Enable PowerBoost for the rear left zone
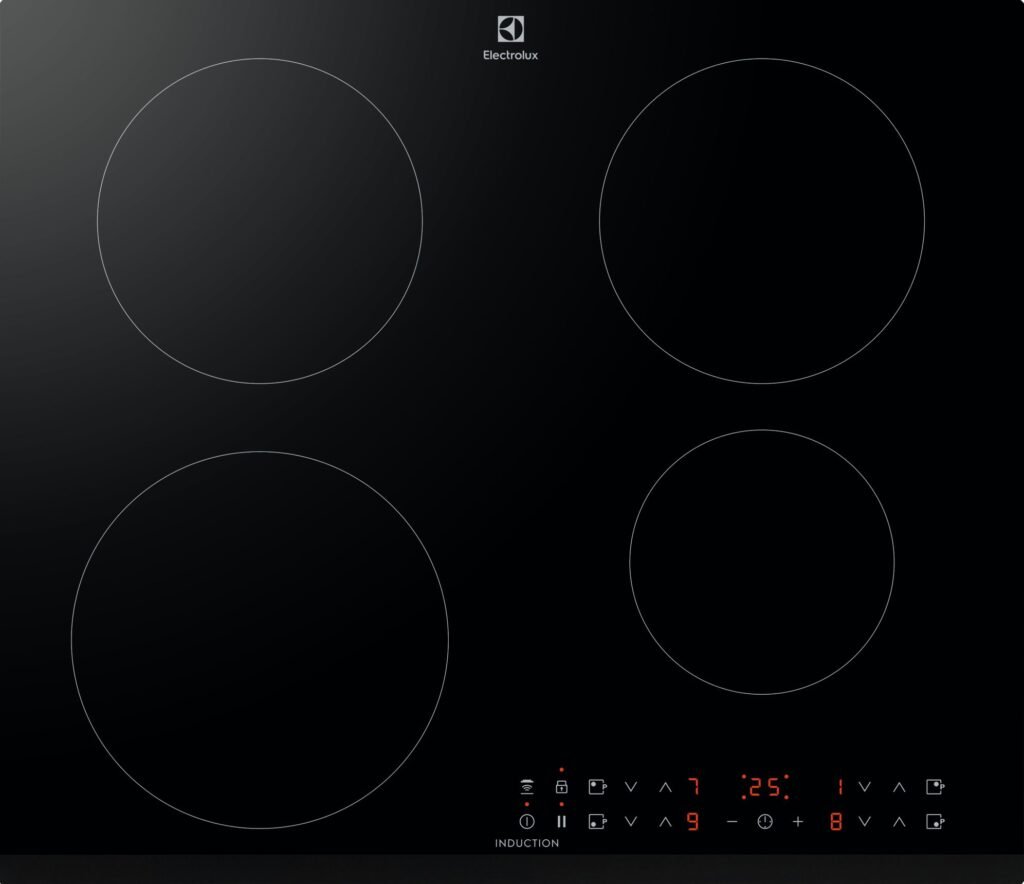The height and width of the screenshot is (884, 1024). (x=597, y=787)
